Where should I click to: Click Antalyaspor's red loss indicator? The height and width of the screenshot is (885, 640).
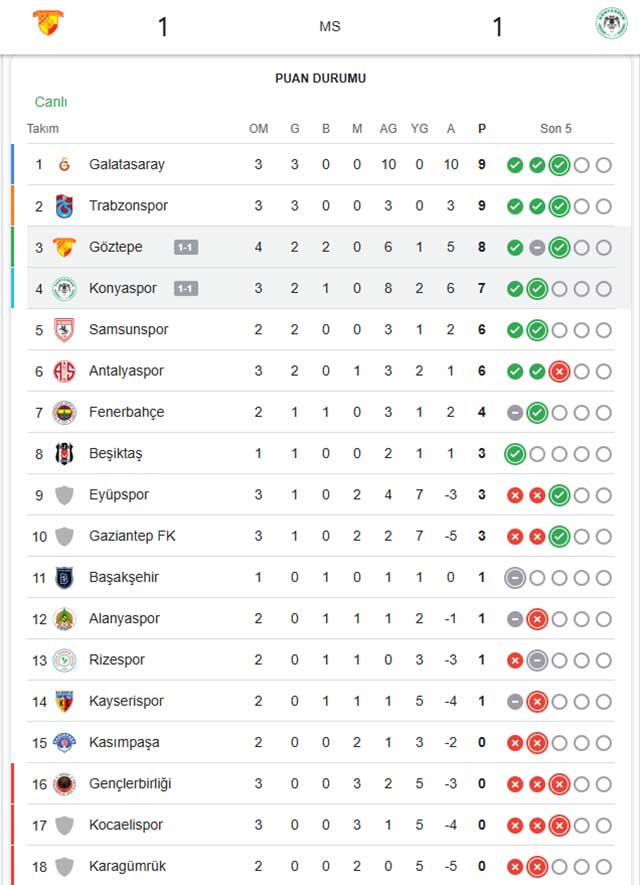(x=559, y=371)
